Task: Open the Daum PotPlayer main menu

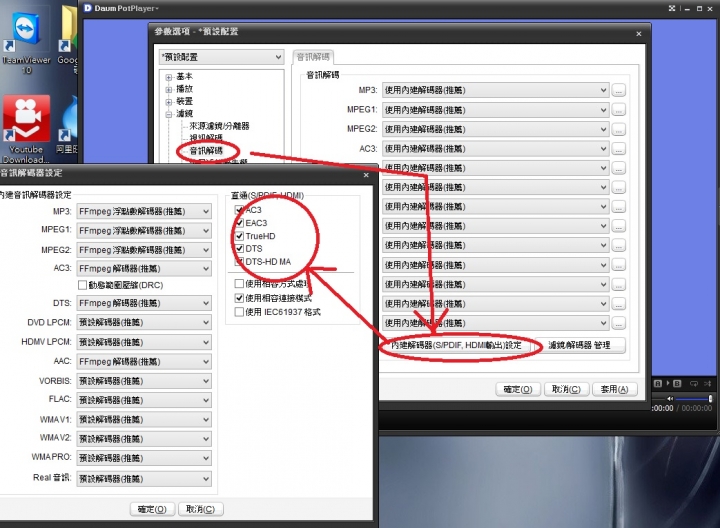Action: point(126,8)
